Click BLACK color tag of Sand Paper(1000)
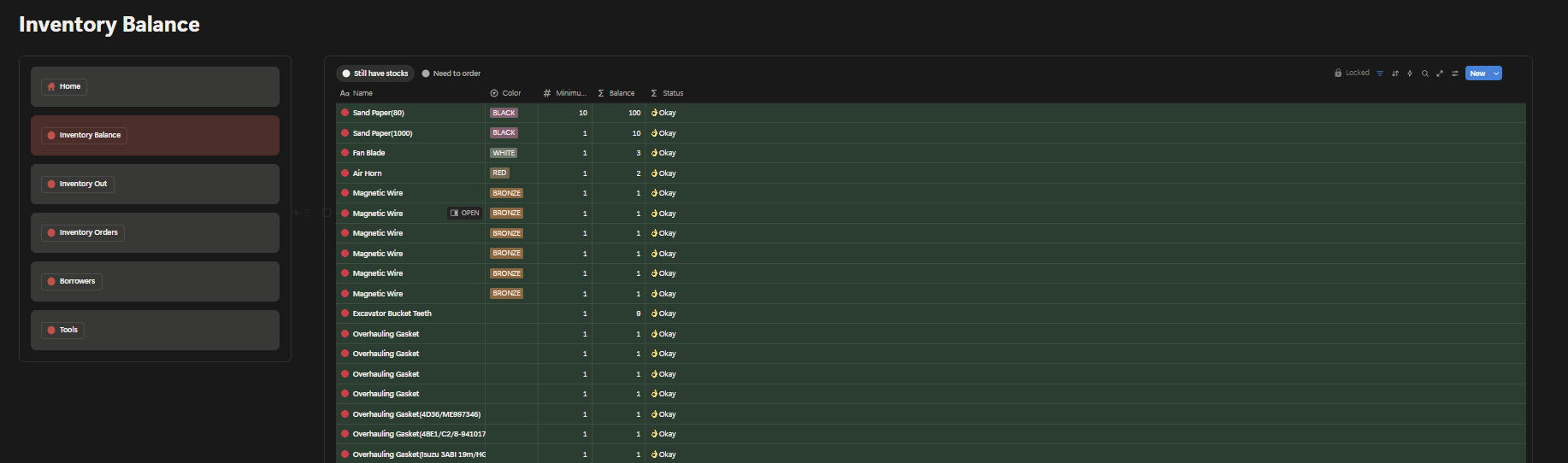 tap(504, 132)
